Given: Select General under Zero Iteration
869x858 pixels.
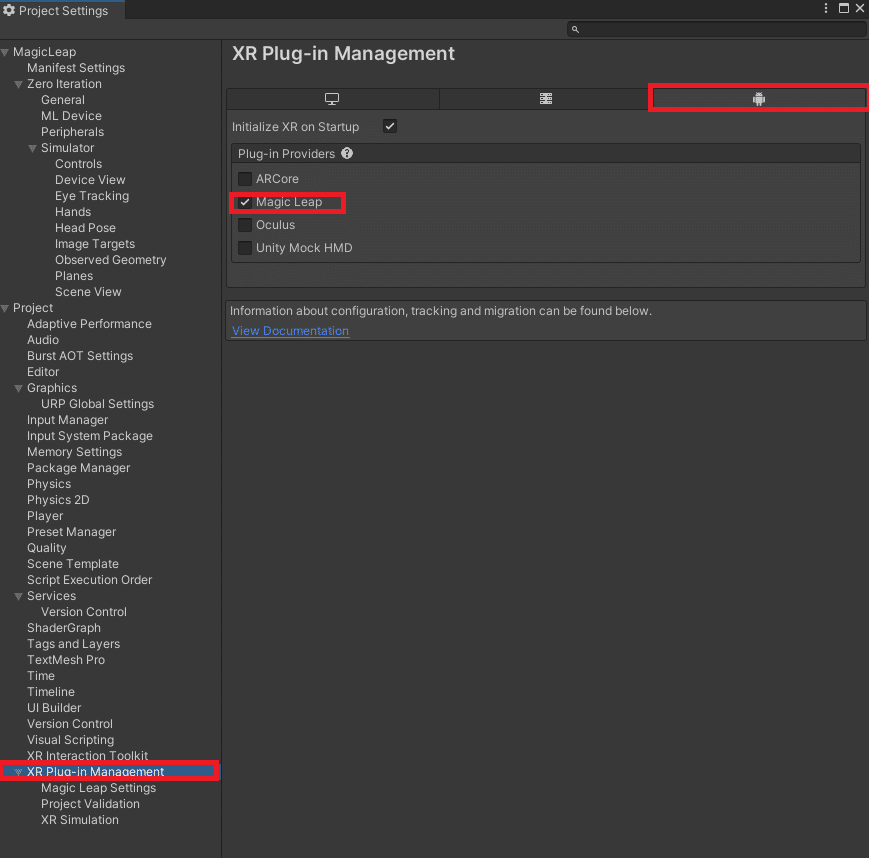Looking at the screenshot, I should [x=63, y=100].
